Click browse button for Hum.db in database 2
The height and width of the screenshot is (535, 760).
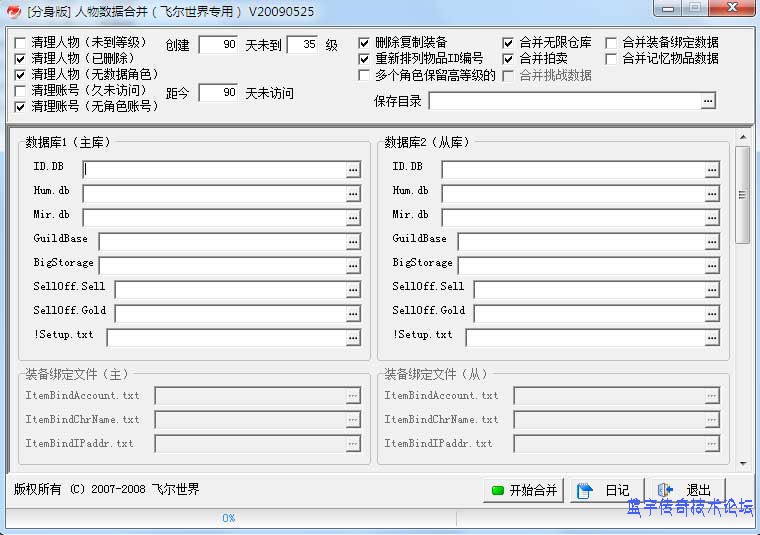[712, 194]
